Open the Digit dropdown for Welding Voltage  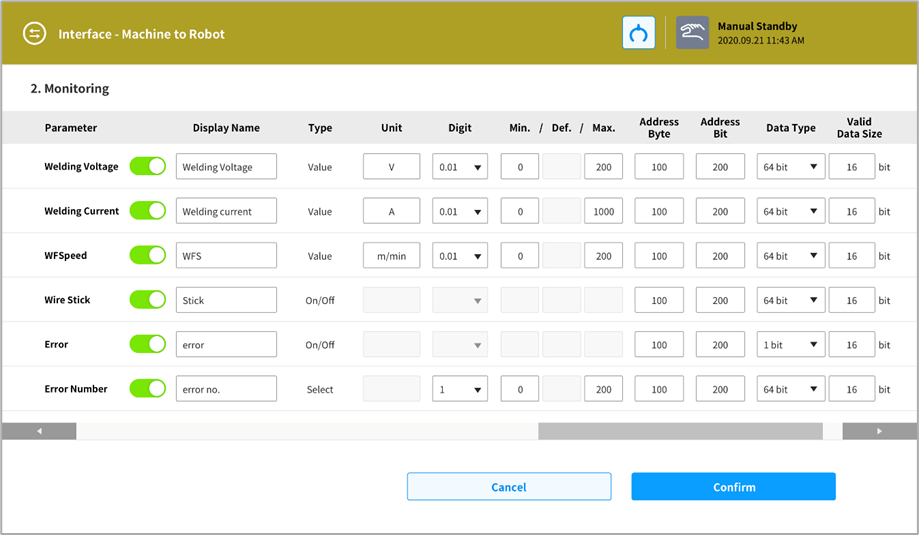460,167
